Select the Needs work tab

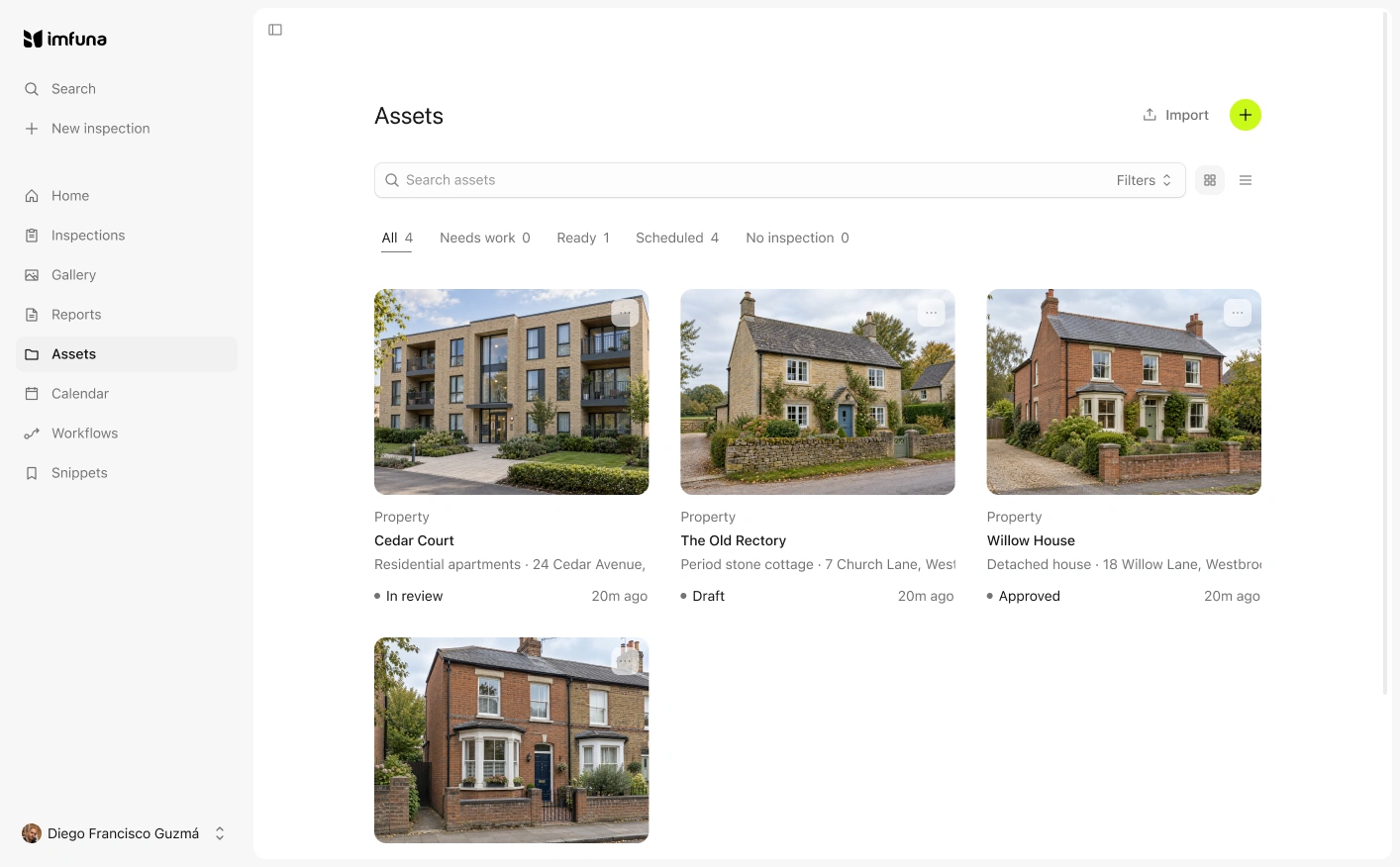(485, 238)
